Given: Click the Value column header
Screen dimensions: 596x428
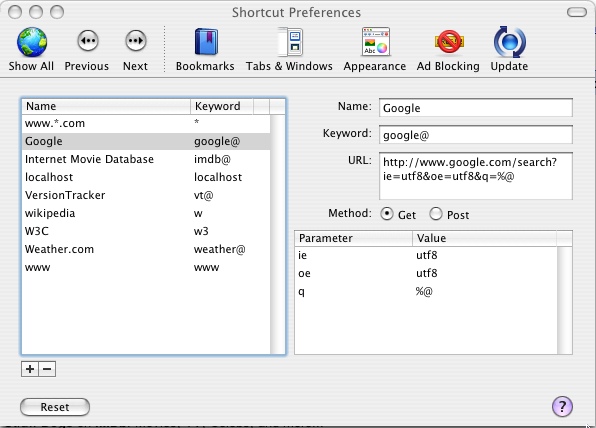Looking at the screenshot, I should tap(485, 238).
